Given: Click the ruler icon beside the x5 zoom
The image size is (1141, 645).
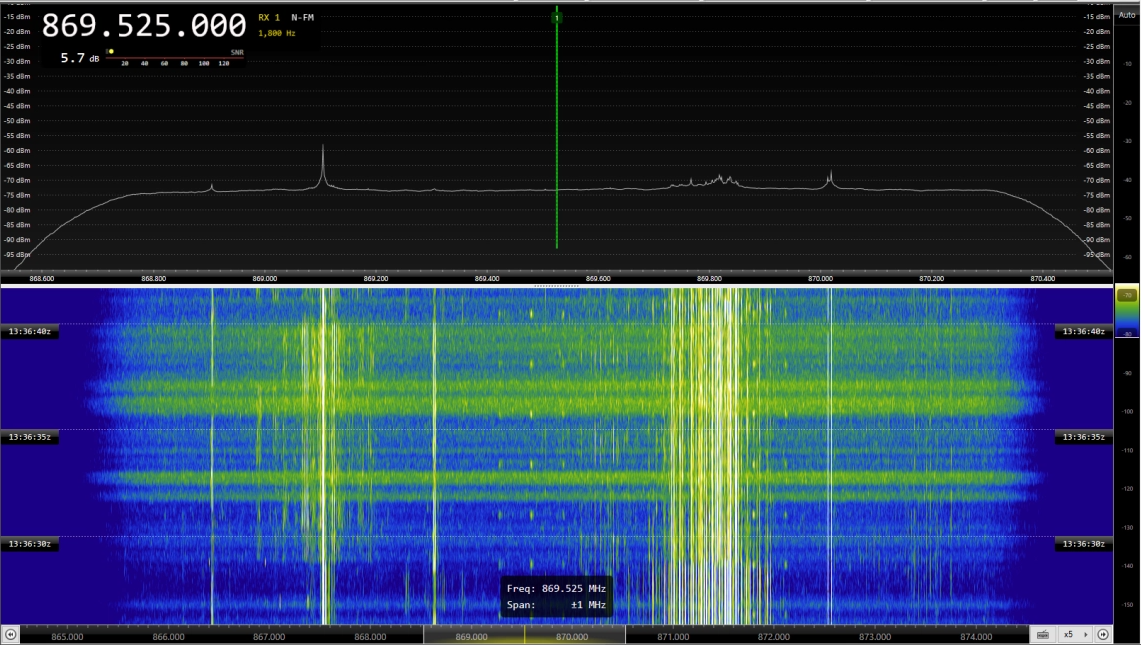Looking at the screenshot, I should click(x=1043, y=635).
